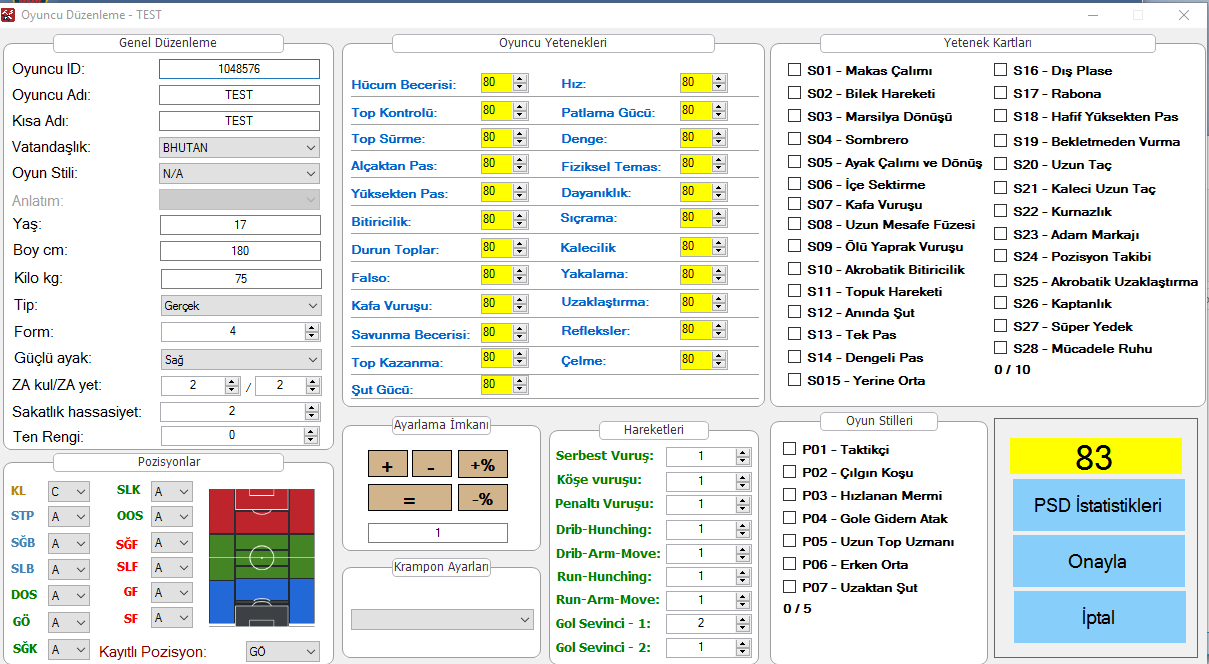
Task: Open the STP position rating dropdown
Action: tap(69, 517)
